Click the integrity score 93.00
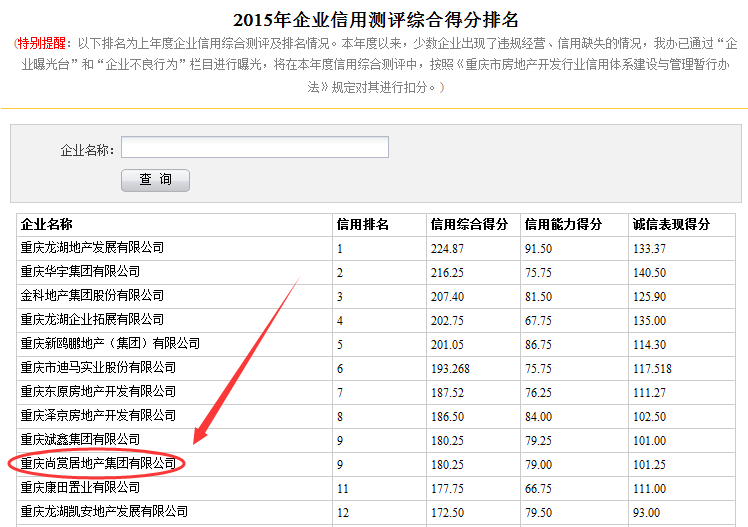This screenshot has width=748, height=527. tap(646, 513)
